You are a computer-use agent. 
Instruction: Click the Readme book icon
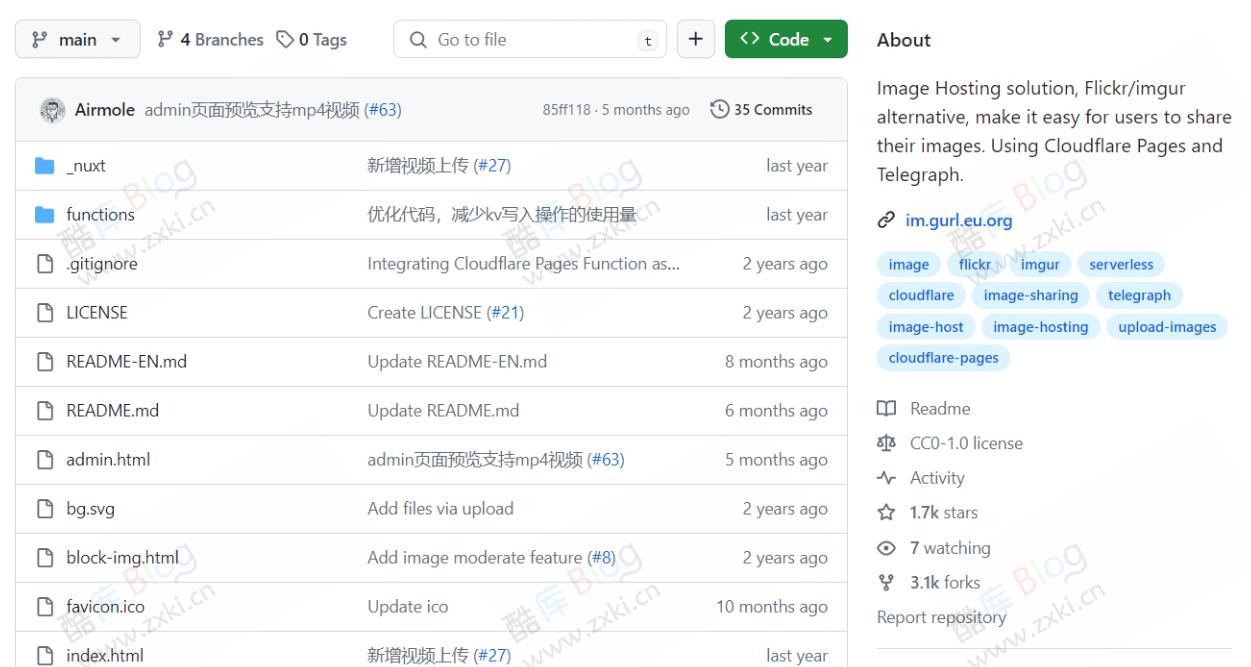pyautogui.click(x=887, y=408)
